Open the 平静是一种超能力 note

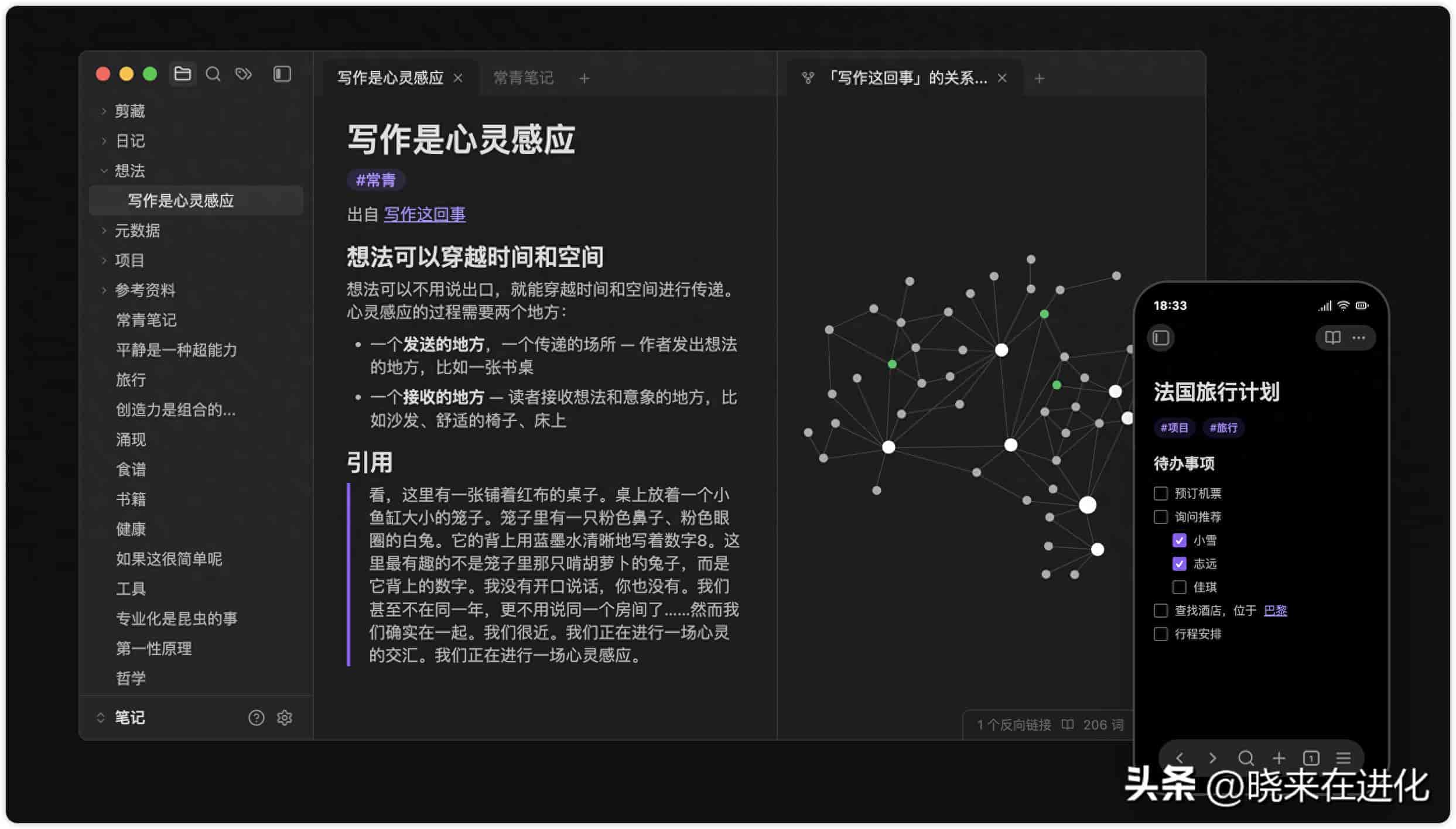(x=176, y=350)
